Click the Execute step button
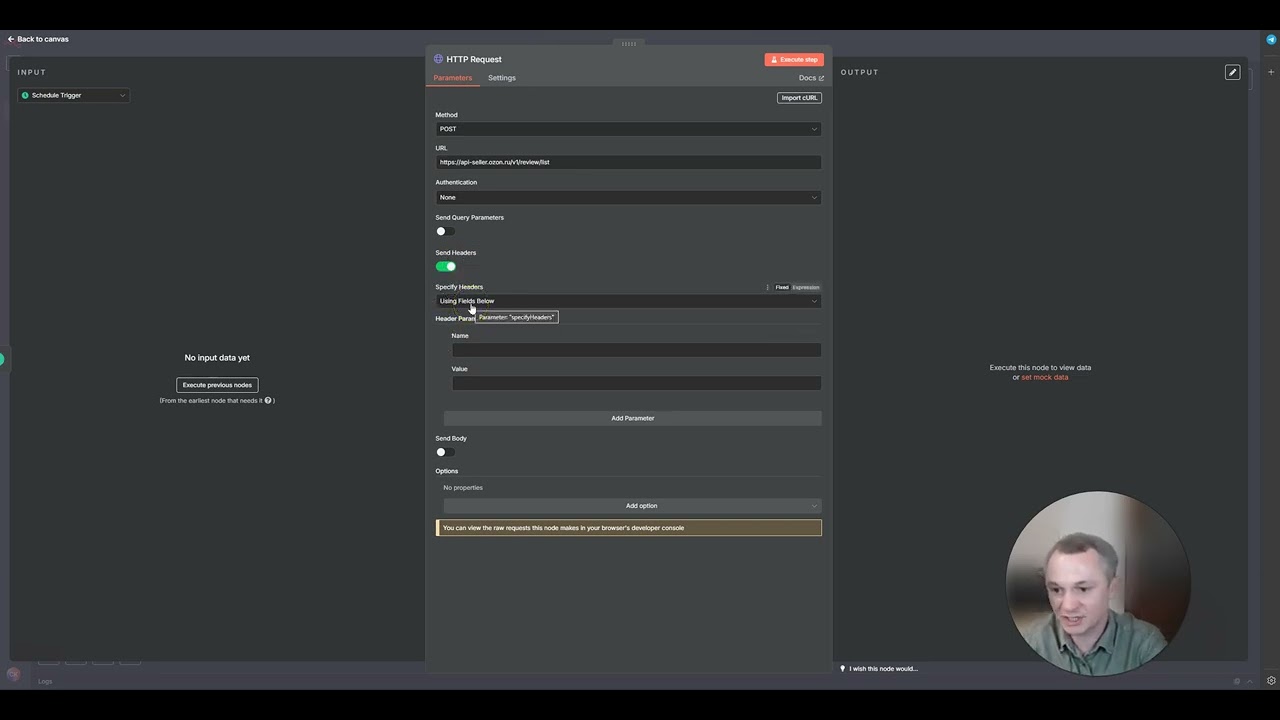Image resolution: width=1280 pixels, height=720 pixels. [x=794, y=59]
